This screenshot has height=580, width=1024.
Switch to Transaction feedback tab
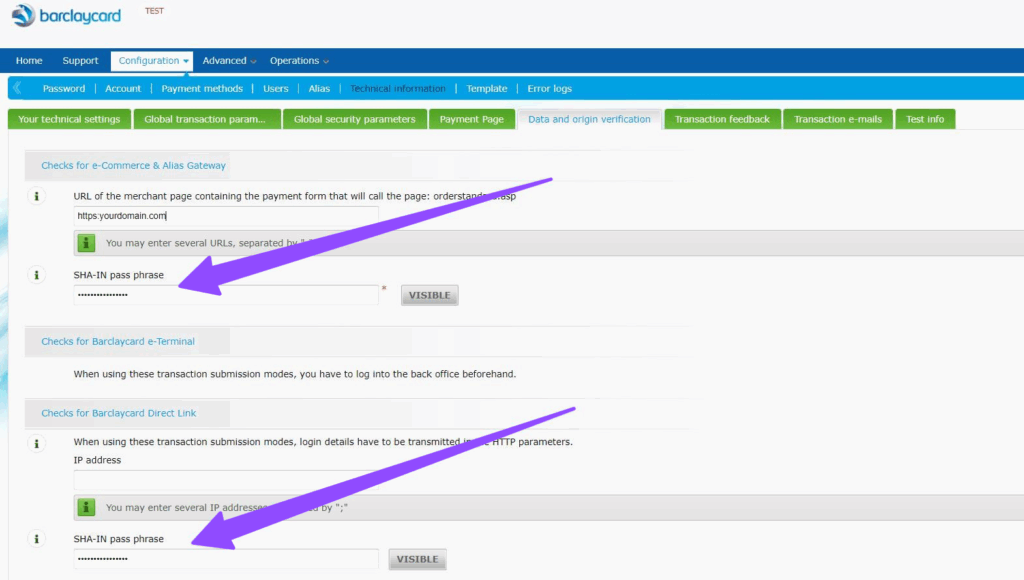coord(722,119)
